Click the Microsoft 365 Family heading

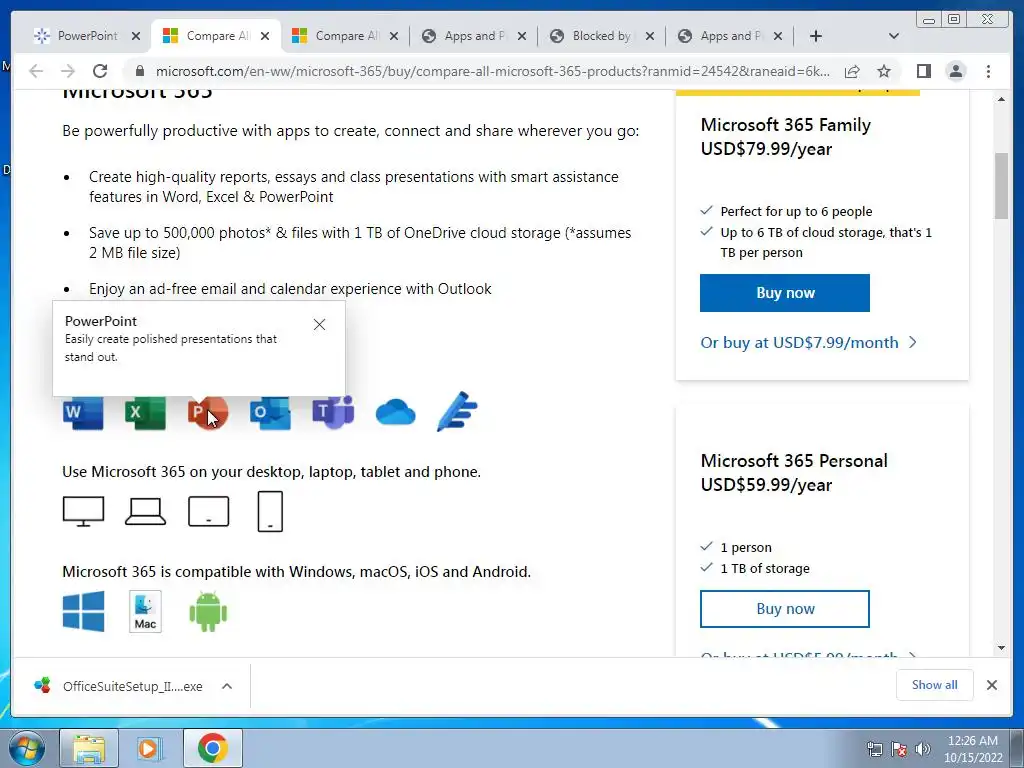pos(786,125)
